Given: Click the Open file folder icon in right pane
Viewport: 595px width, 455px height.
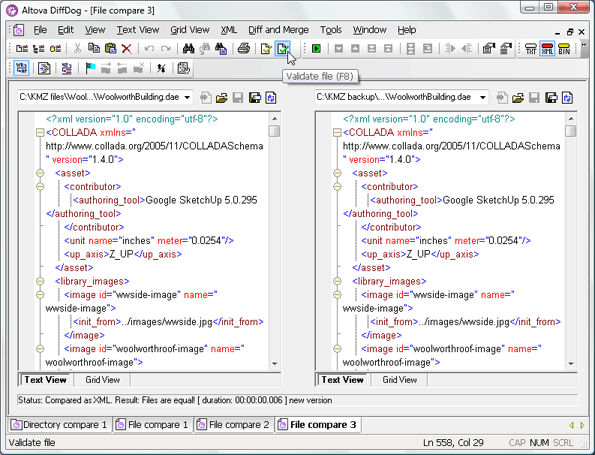Looking at the screenshot, I should pos(518,98).
